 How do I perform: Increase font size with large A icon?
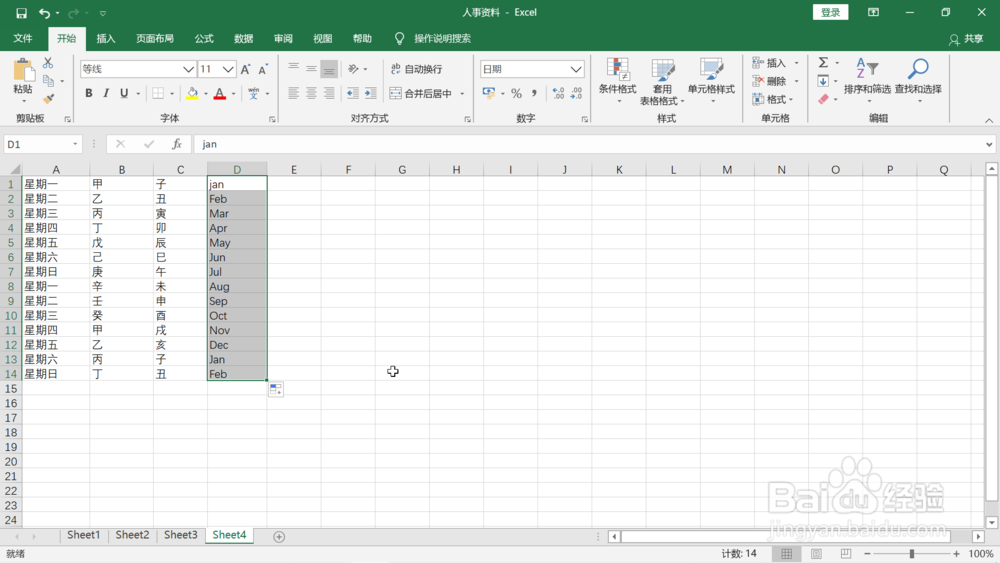(246, 69)
